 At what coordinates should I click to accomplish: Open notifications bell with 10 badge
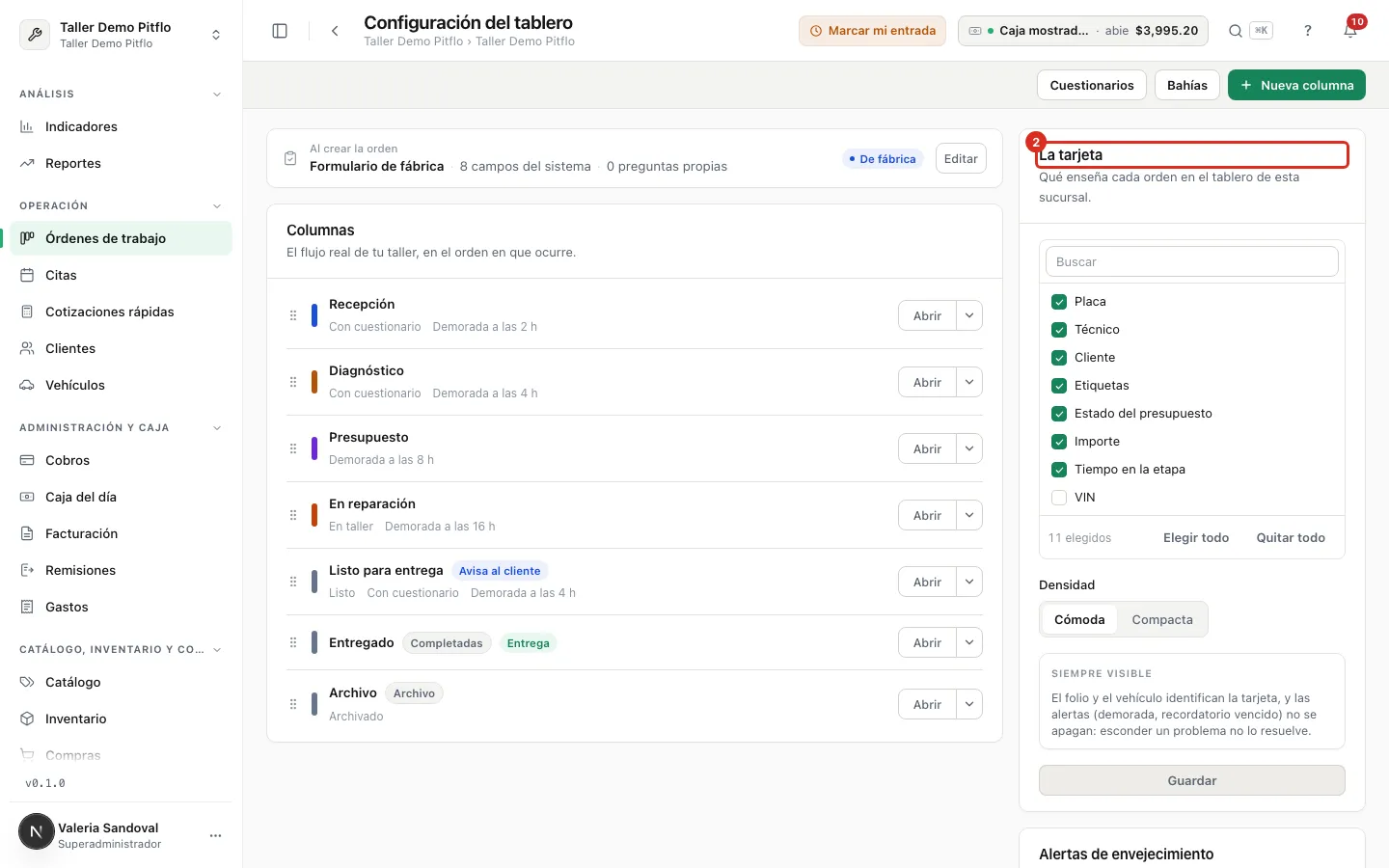point(1350,31)
